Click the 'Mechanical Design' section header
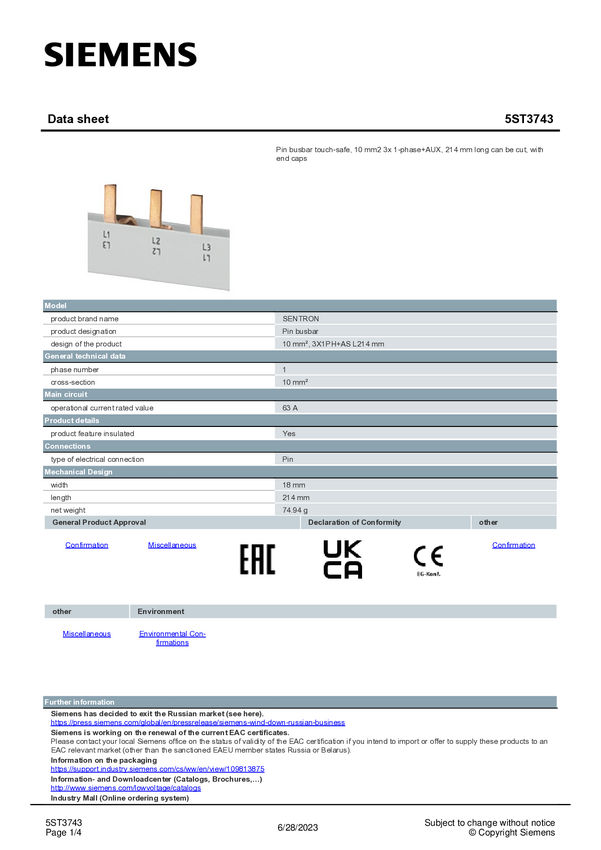This screenshot has width=601, height=850. tap(300, 472)
